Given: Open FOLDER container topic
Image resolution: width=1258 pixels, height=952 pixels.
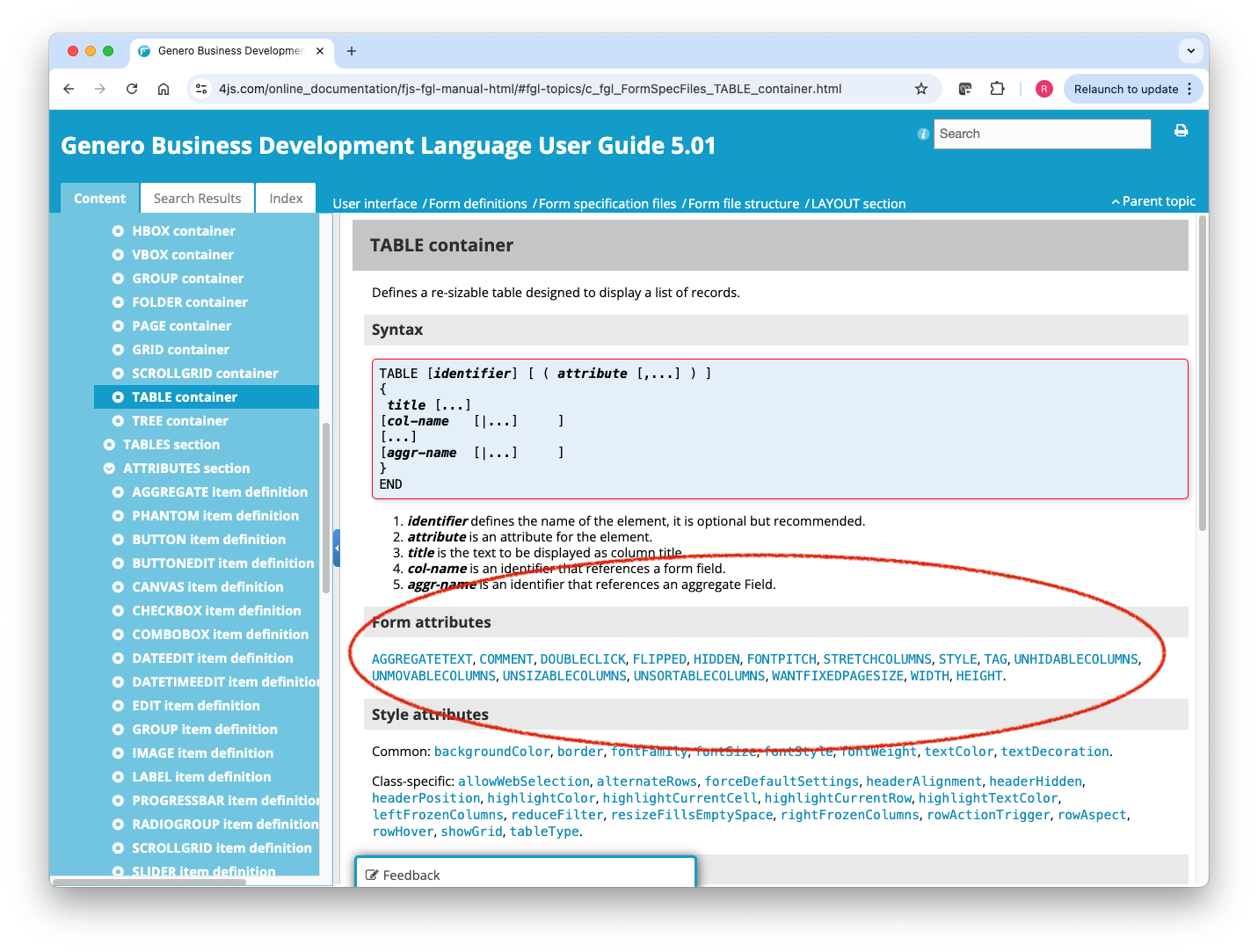Looking at the screenshot, I should click(x=190, y=302).
